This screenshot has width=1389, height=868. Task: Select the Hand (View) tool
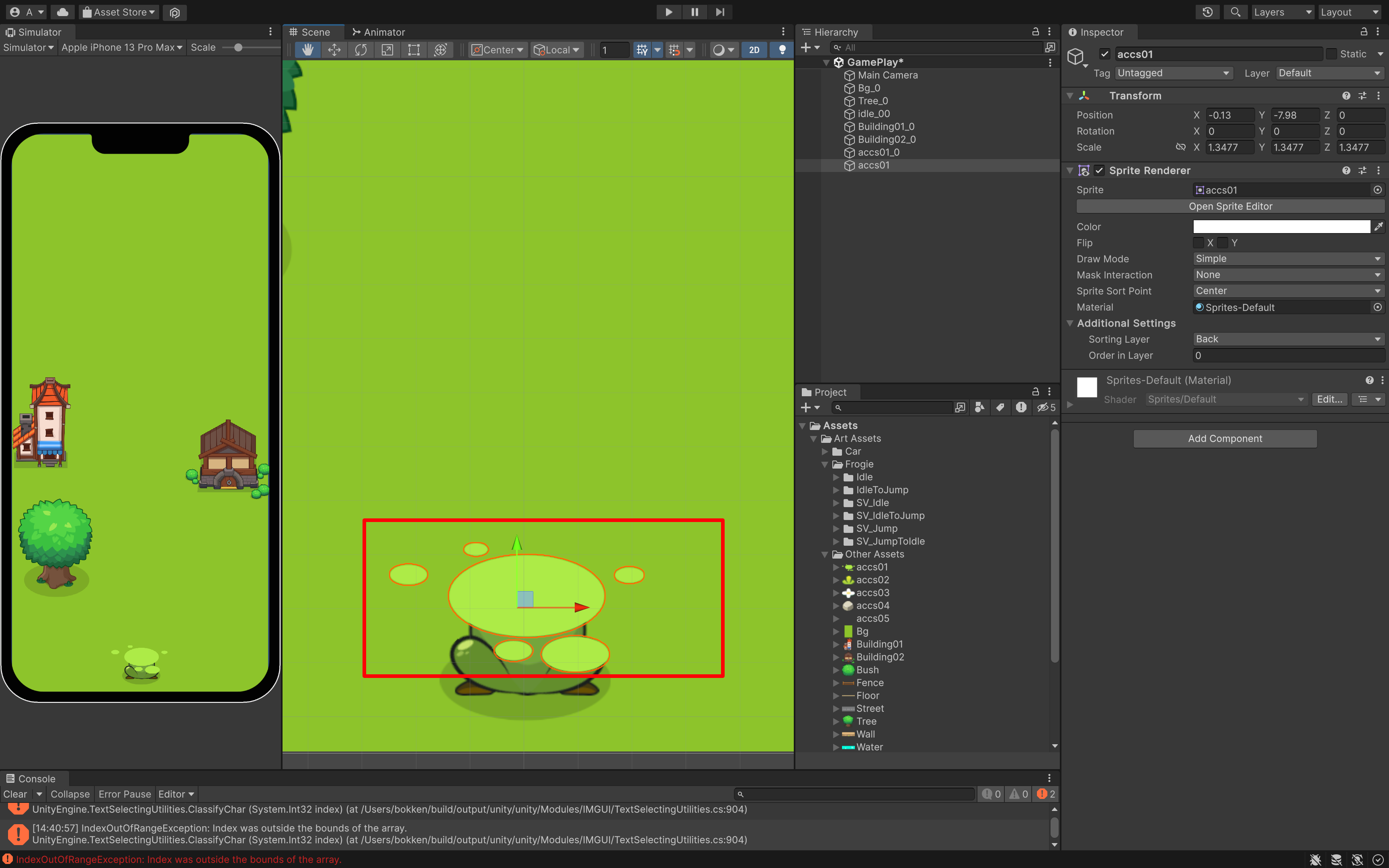tap(307, 50)
